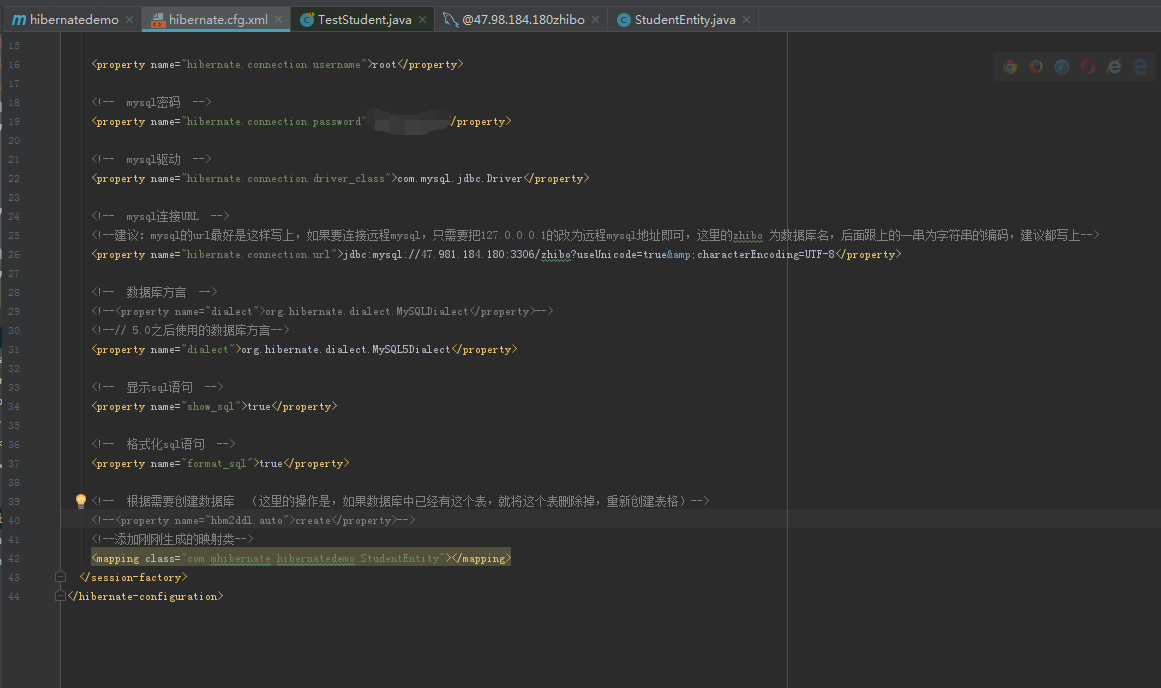Click the "</hibernate-configuration>" closing tag
Viewport: 1161px width, 688px height.
[x=145, y=597]
